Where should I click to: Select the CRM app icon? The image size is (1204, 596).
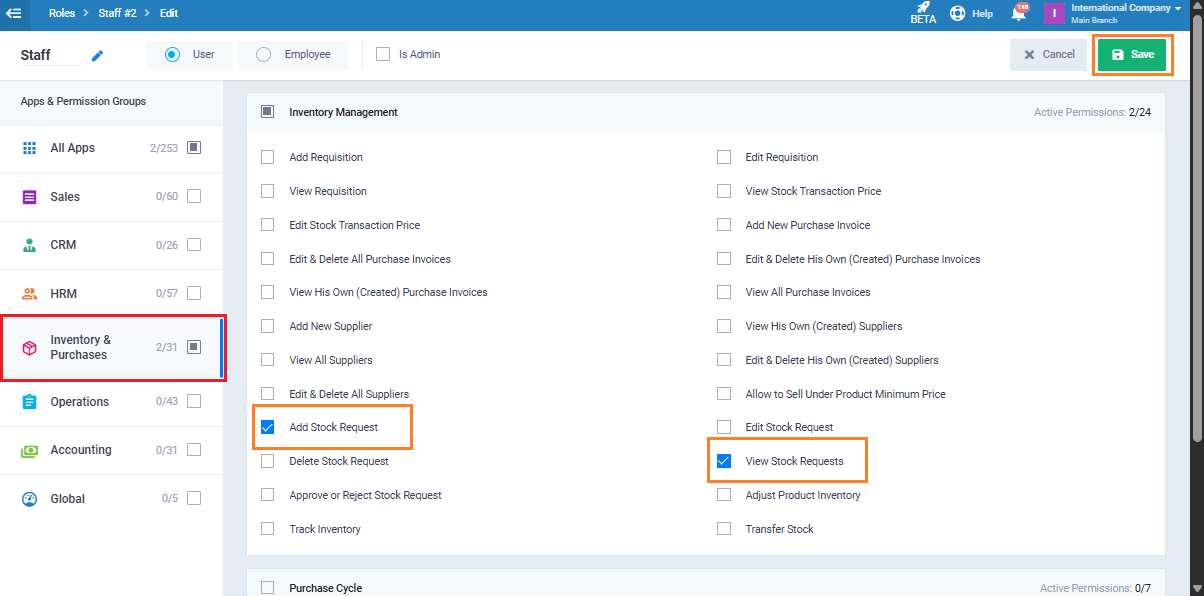click(x=30, y=245)
